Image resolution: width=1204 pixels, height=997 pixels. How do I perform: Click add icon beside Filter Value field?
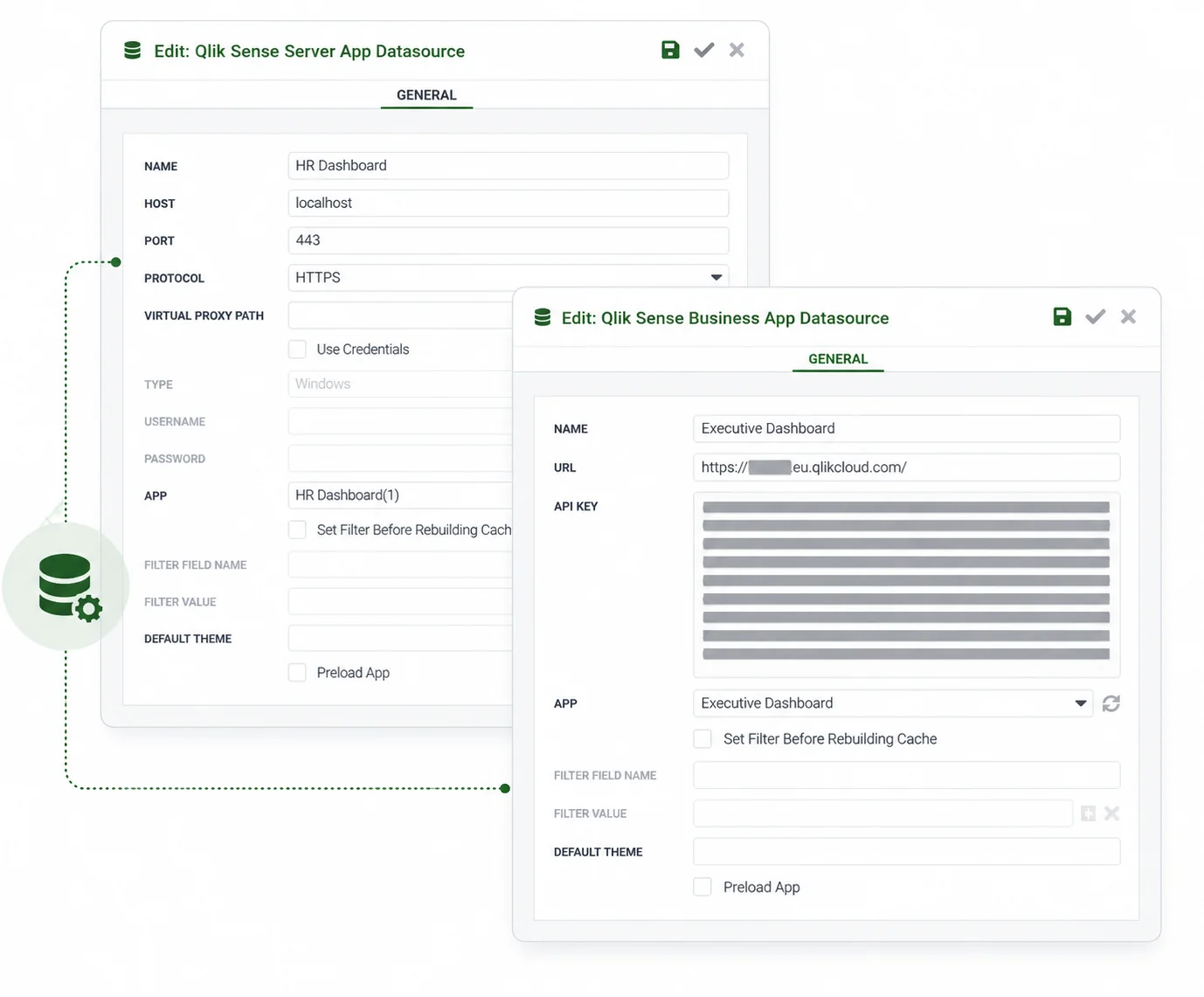1088,814
